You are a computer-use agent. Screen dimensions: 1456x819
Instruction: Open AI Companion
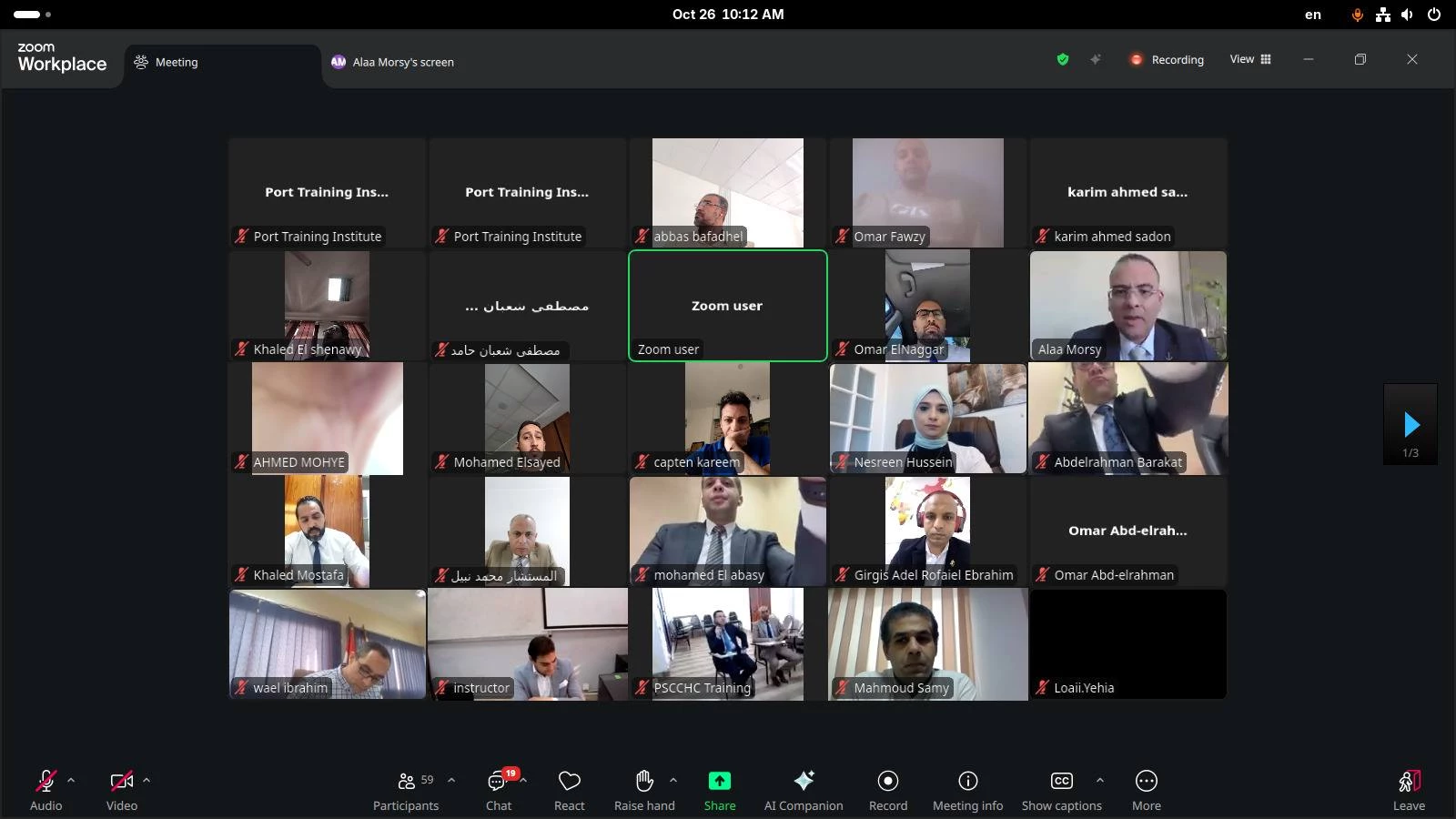point(803,789)
